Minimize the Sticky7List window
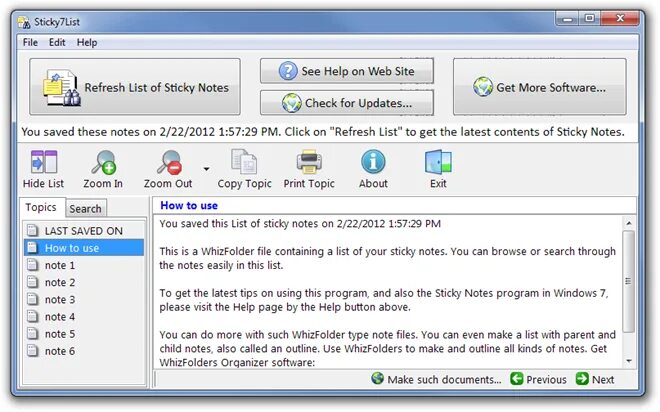 pyautogui.click(x=567, y=19)
